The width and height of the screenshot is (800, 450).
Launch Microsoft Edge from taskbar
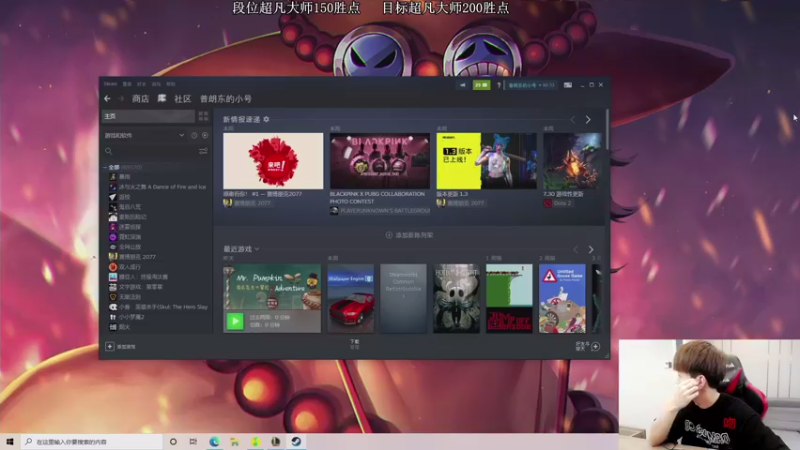pos(214,442)
